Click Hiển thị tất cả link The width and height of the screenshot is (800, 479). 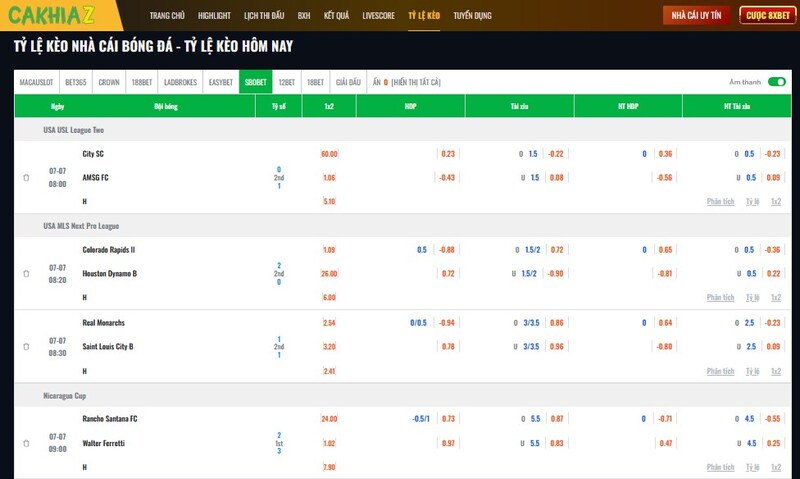coord(416,82)
